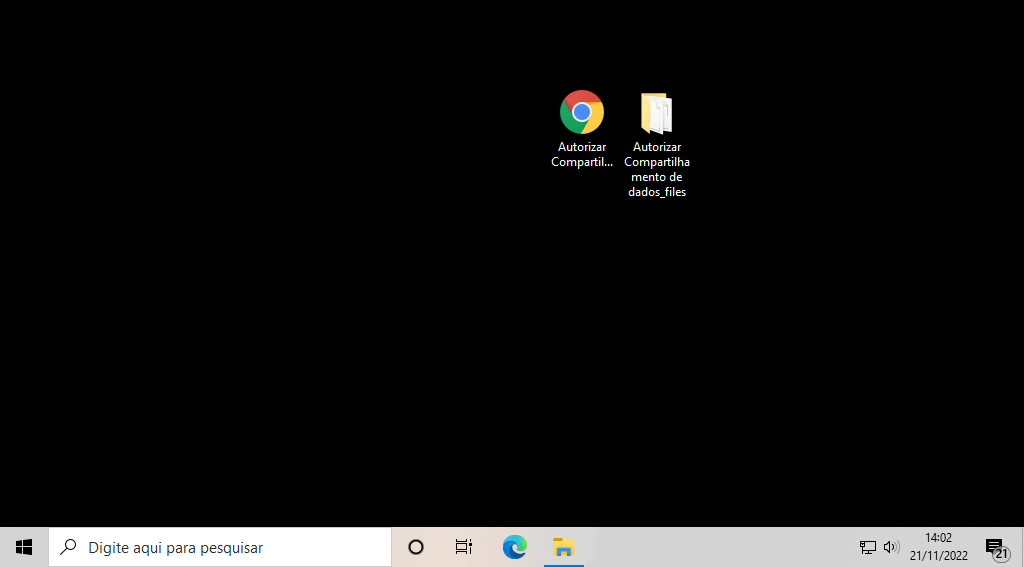This screenshot has width=1024, height=567.
Task: Open the Windows Start menu
Action: [24, 547]
